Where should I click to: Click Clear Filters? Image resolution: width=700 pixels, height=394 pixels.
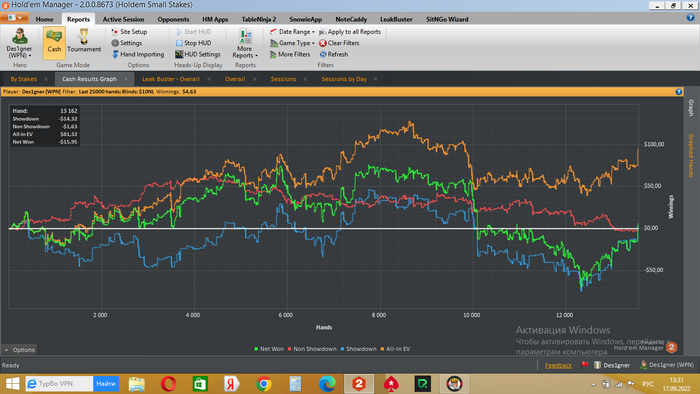click(339, 43)
